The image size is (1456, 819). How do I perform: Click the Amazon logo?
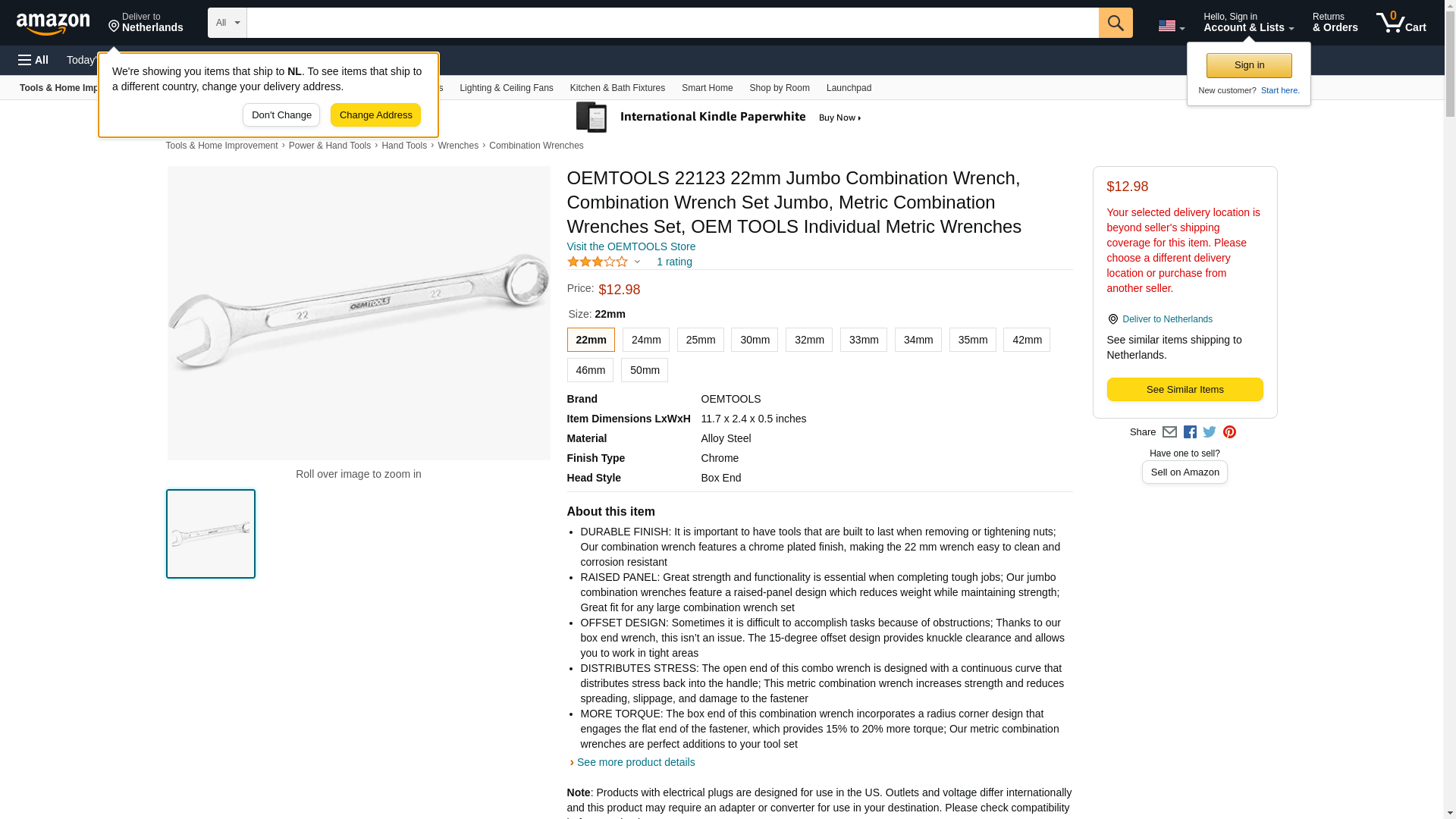(x=53, y=24)
